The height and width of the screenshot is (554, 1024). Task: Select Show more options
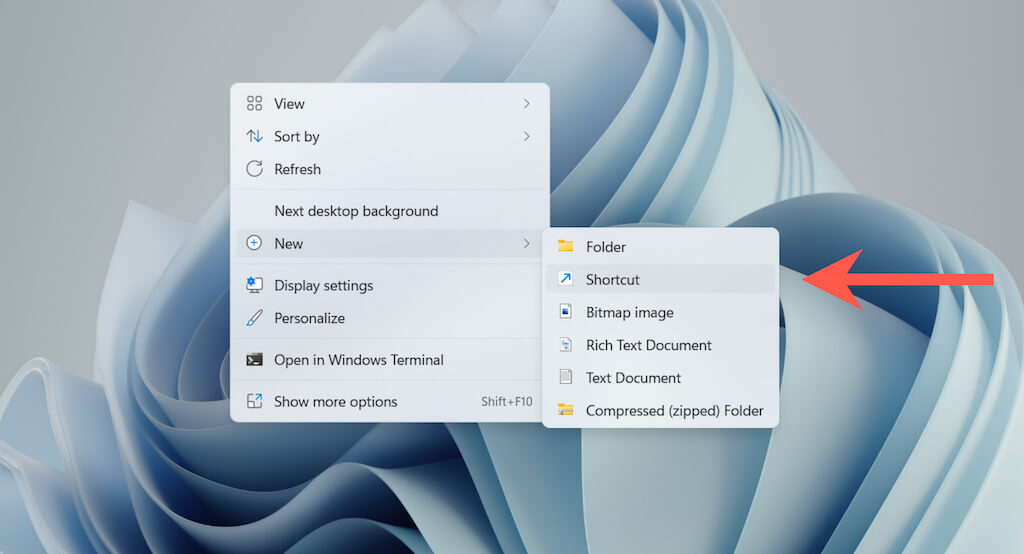coord(390,401)
